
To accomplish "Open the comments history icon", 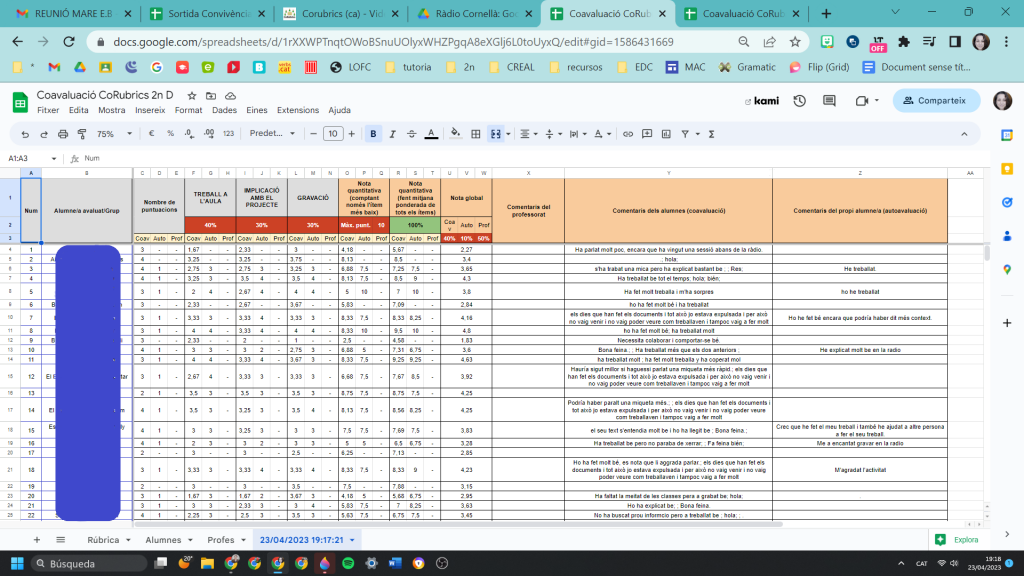I will (x=829, y=101).
